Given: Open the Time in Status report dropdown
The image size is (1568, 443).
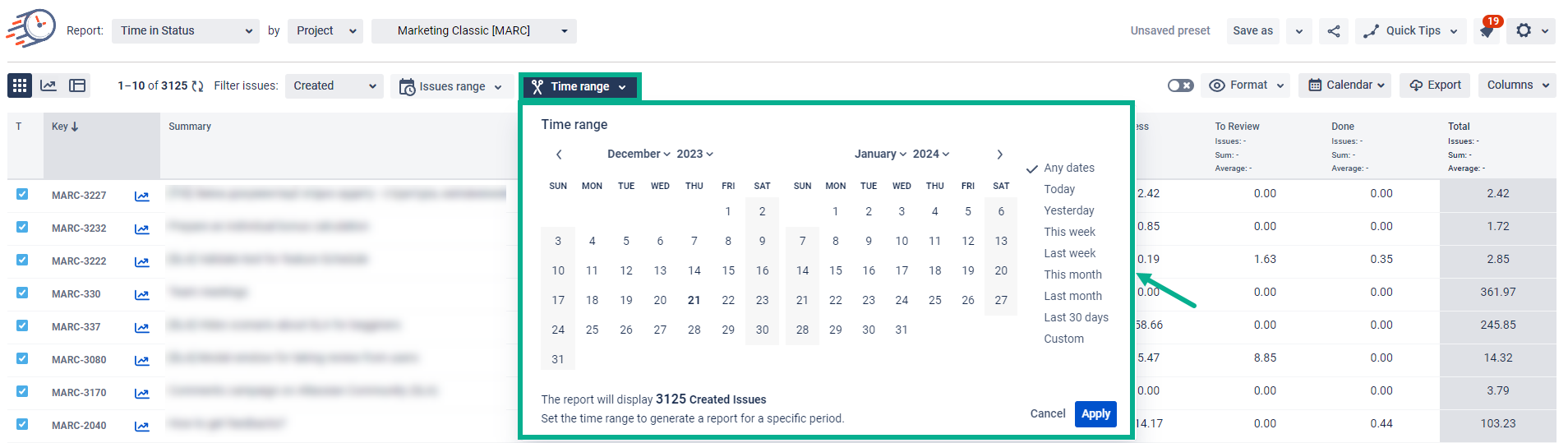Looking at the screenshot, I should point(186,31).
